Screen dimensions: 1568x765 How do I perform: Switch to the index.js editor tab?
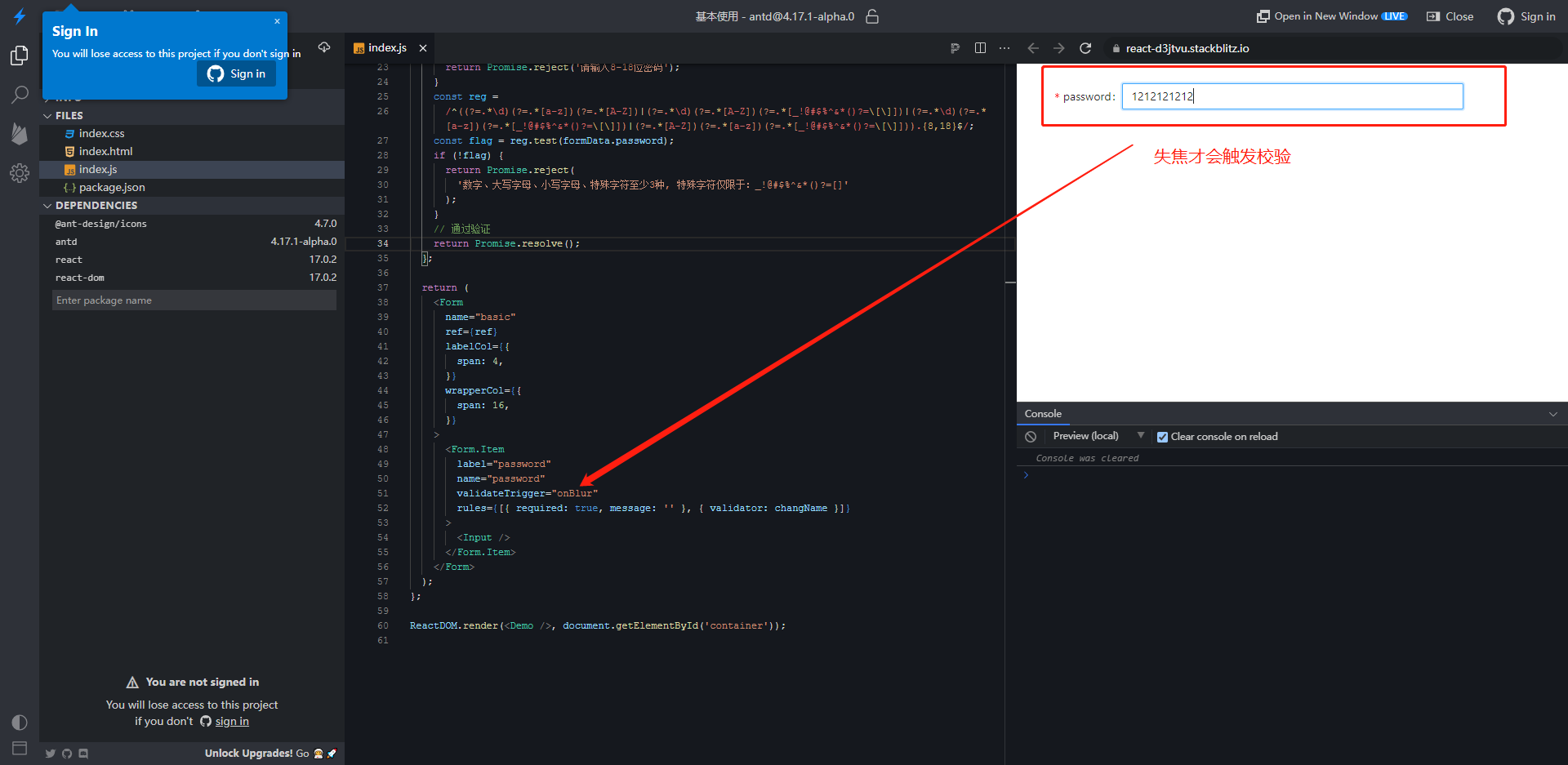pyautogui.click(x=385, y=47)
